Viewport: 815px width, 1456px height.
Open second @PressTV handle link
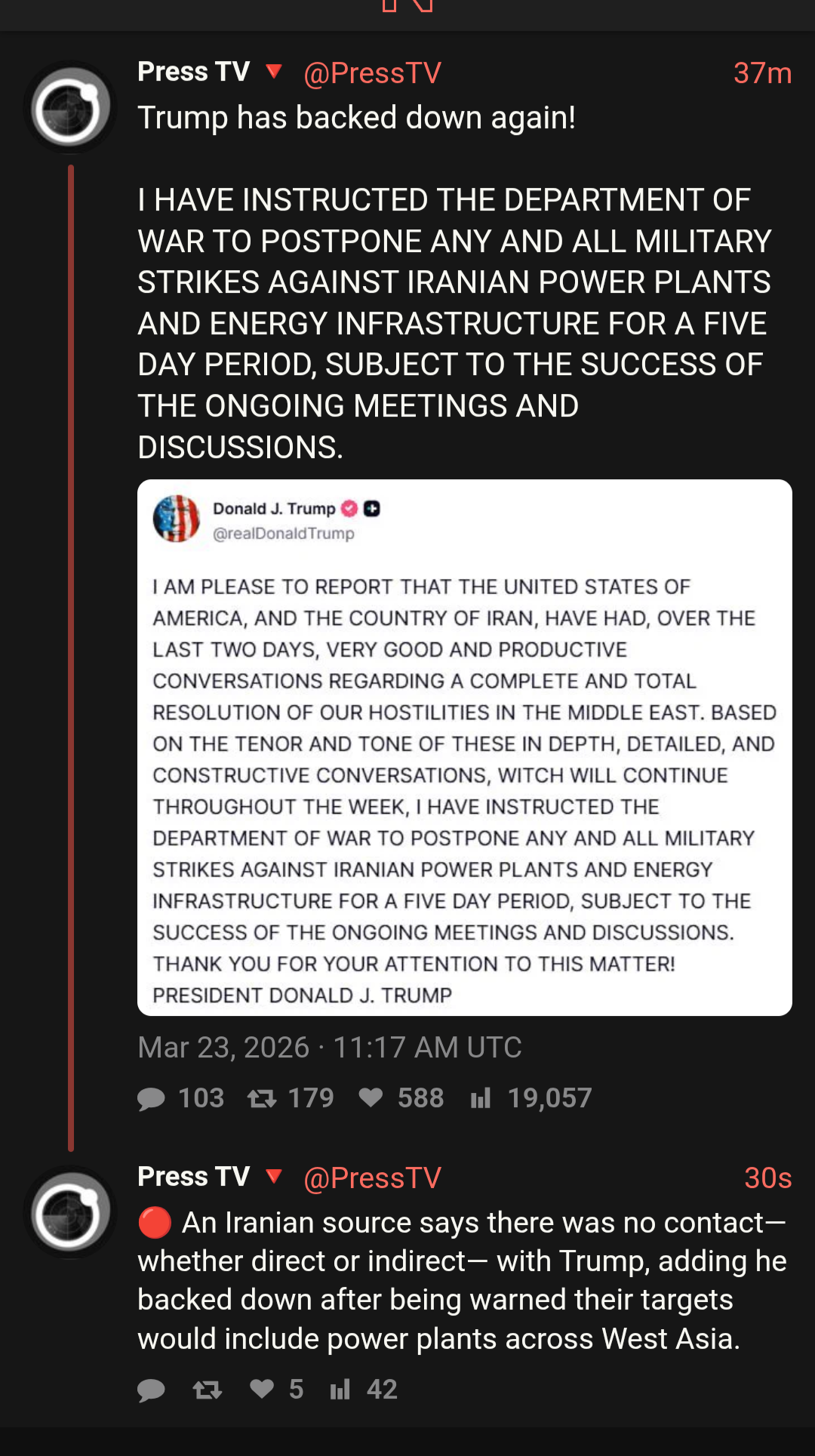point(372,1177)
